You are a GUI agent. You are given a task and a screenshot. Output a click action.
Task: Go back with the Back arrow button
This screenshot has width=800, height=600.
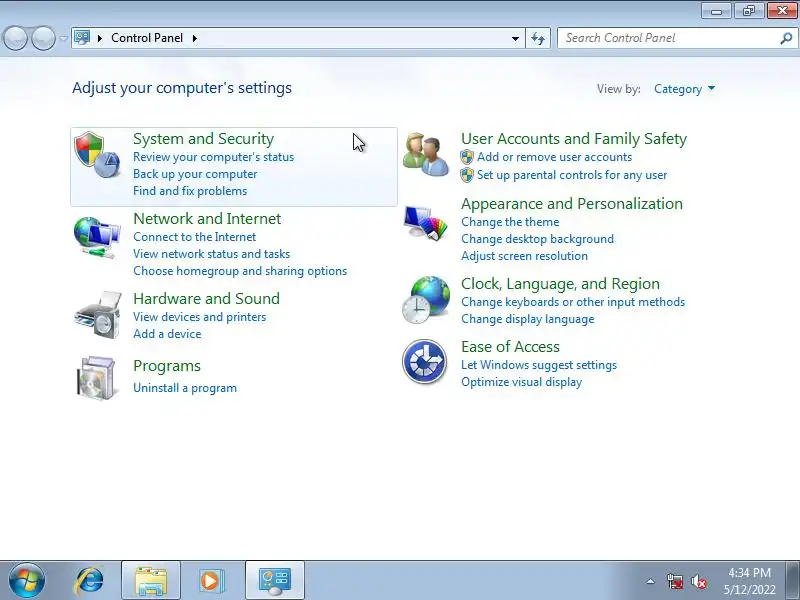point(15,38)
